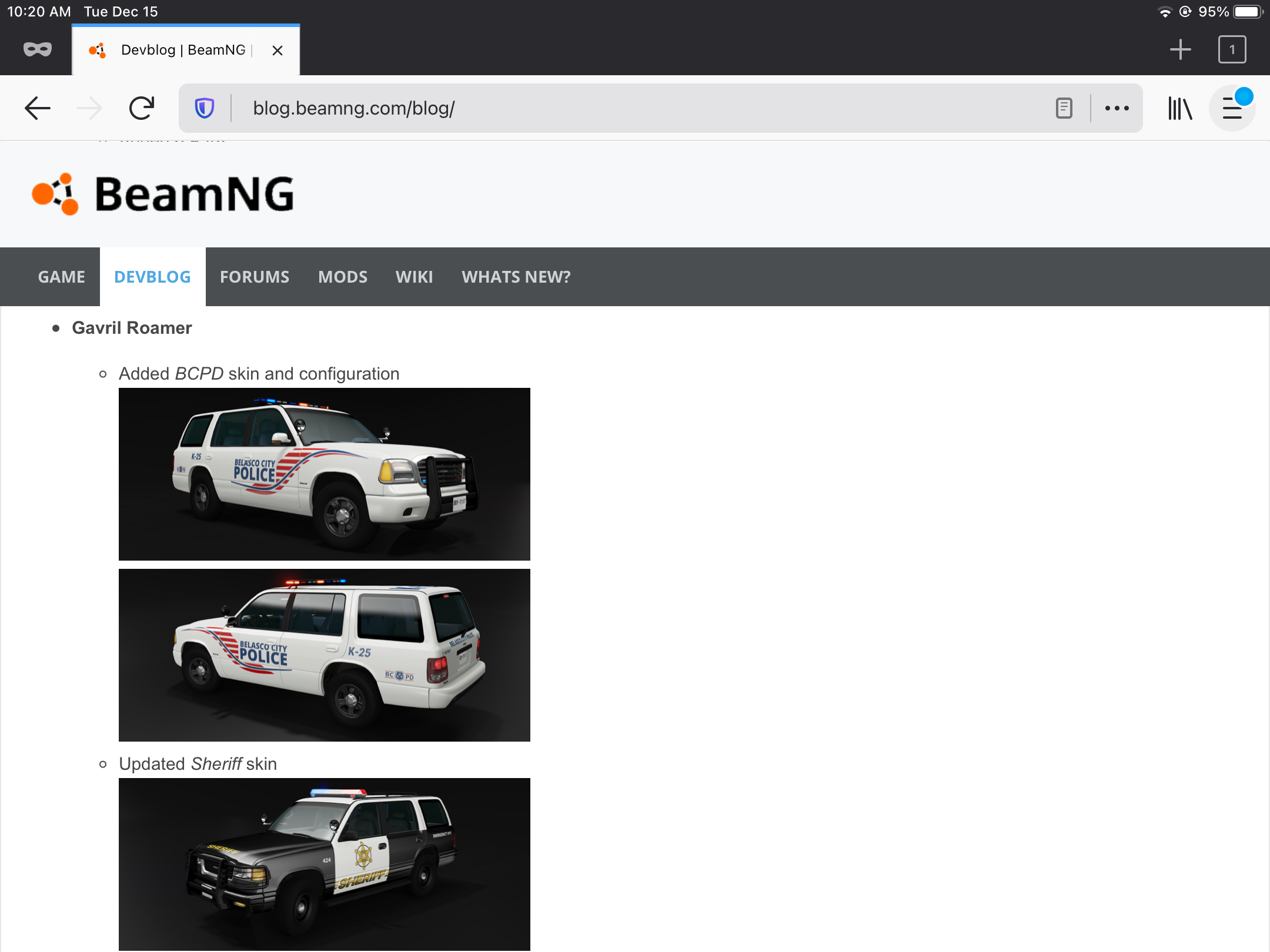This screenshot has width=1270, height=952.
Task: Tap the 10:20 AM clock
Action: (39, 12)
